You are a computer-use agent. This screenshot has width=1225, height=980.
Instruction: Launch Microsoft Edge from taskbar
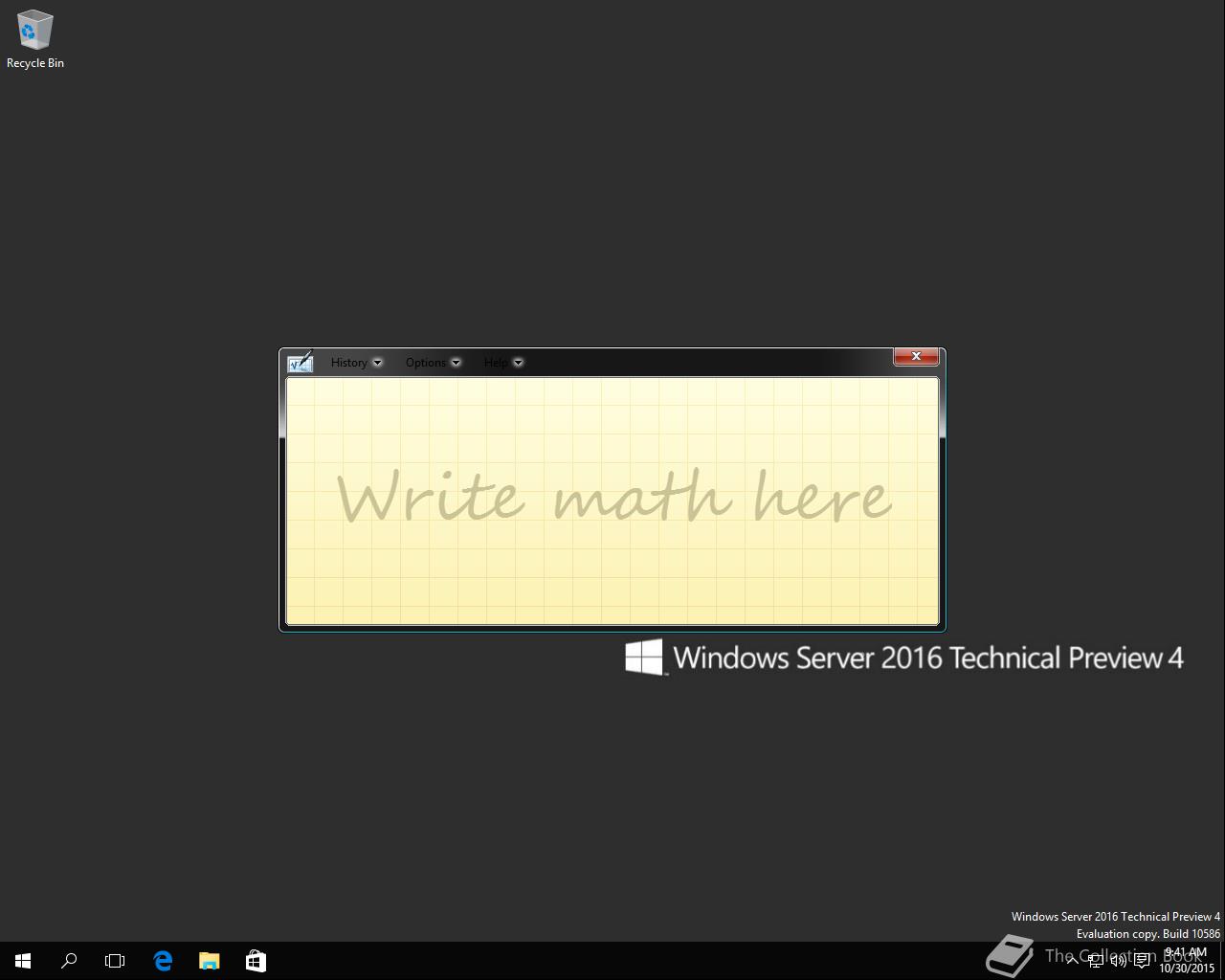point(163,961)
